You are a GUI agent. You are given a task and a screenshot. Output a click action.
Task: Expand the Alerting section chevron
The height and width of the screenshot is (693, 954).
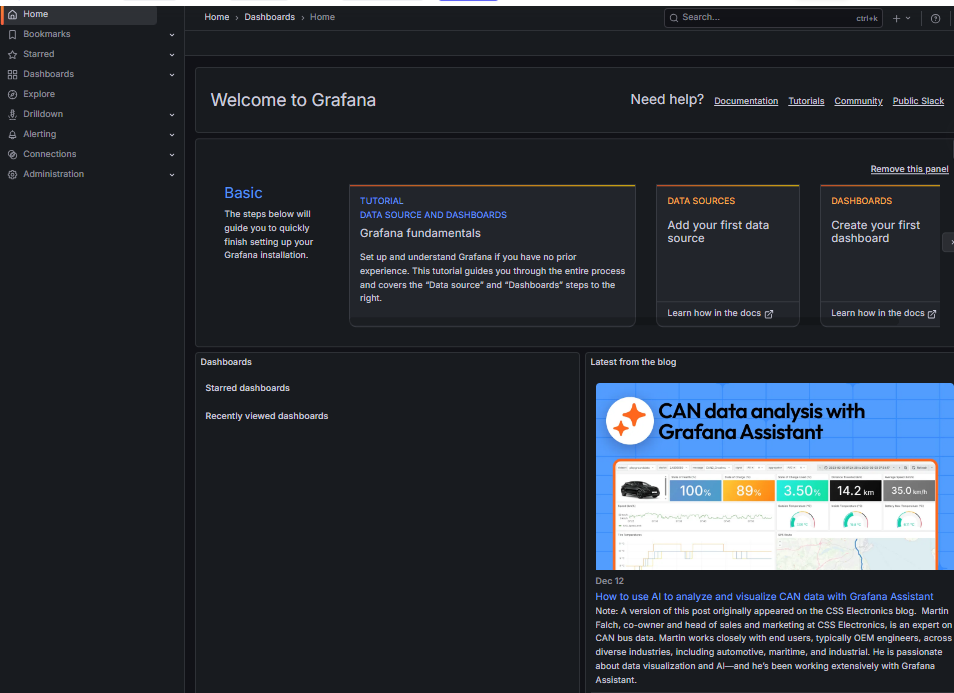pos(172,134)
